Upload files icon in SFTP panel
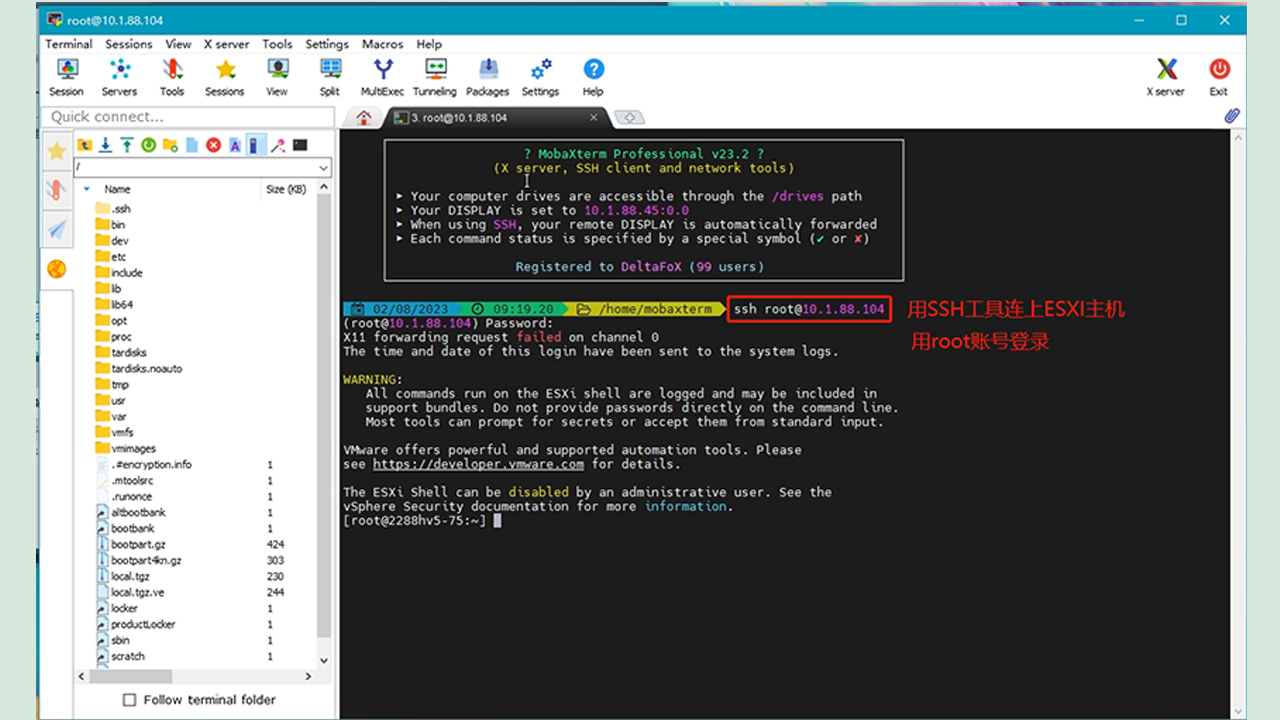 127,145
